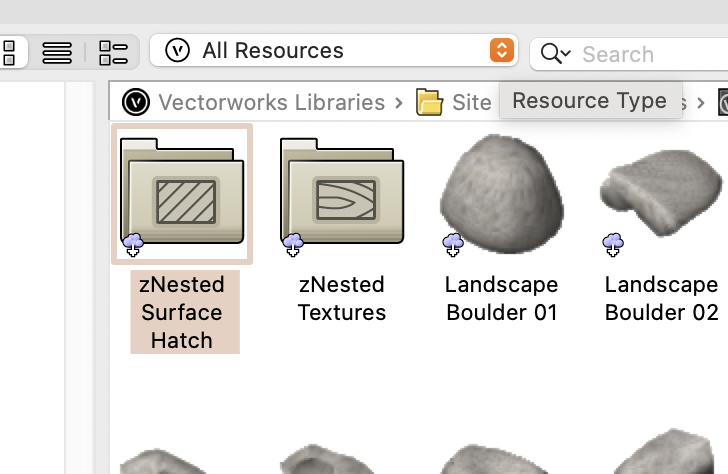
Task: Go to Vectorworks Libraries in breadcrumb path
Action: [x=271, y=102]
